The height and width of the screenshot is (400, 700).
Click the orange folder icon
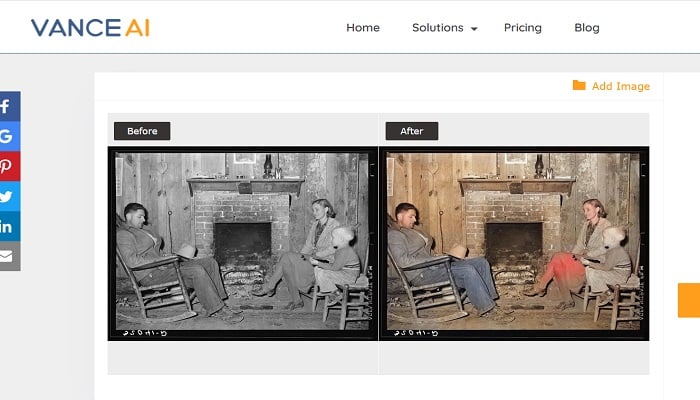[x=579, y=85]
